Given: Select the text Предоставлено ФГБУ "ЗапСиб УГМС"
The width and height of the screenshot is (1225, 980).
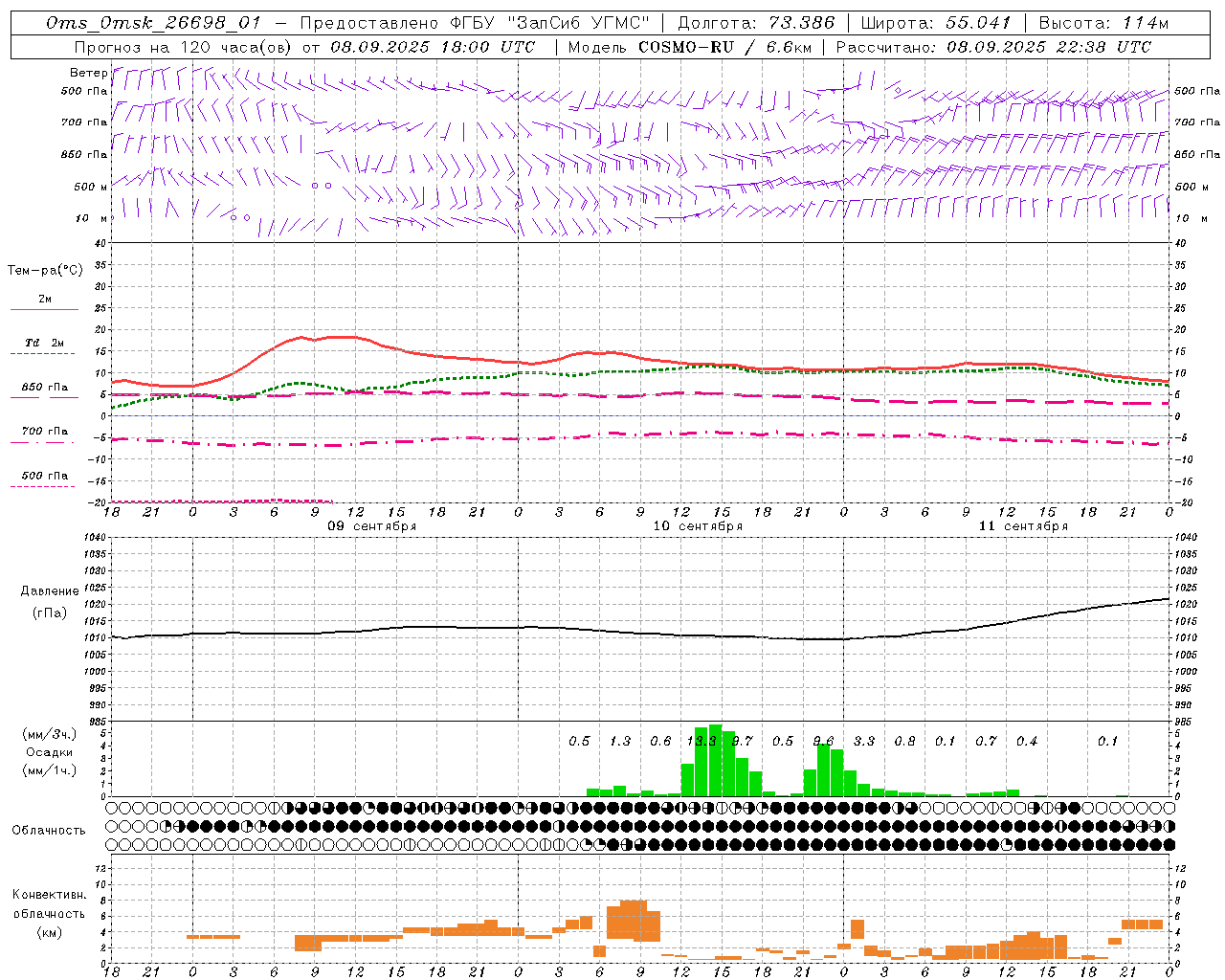Looking at the screenshot, I should tap(475, 23).
